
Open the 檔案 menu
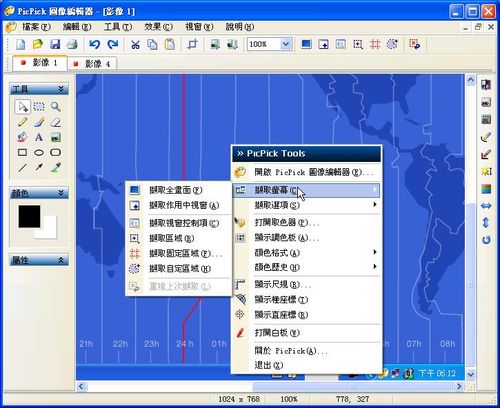36,27
